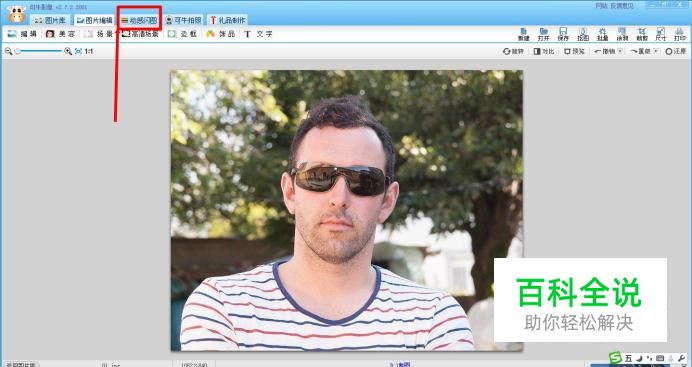Click the Sogou moon icon
The image size is (692, 367).
pos(640,358)
